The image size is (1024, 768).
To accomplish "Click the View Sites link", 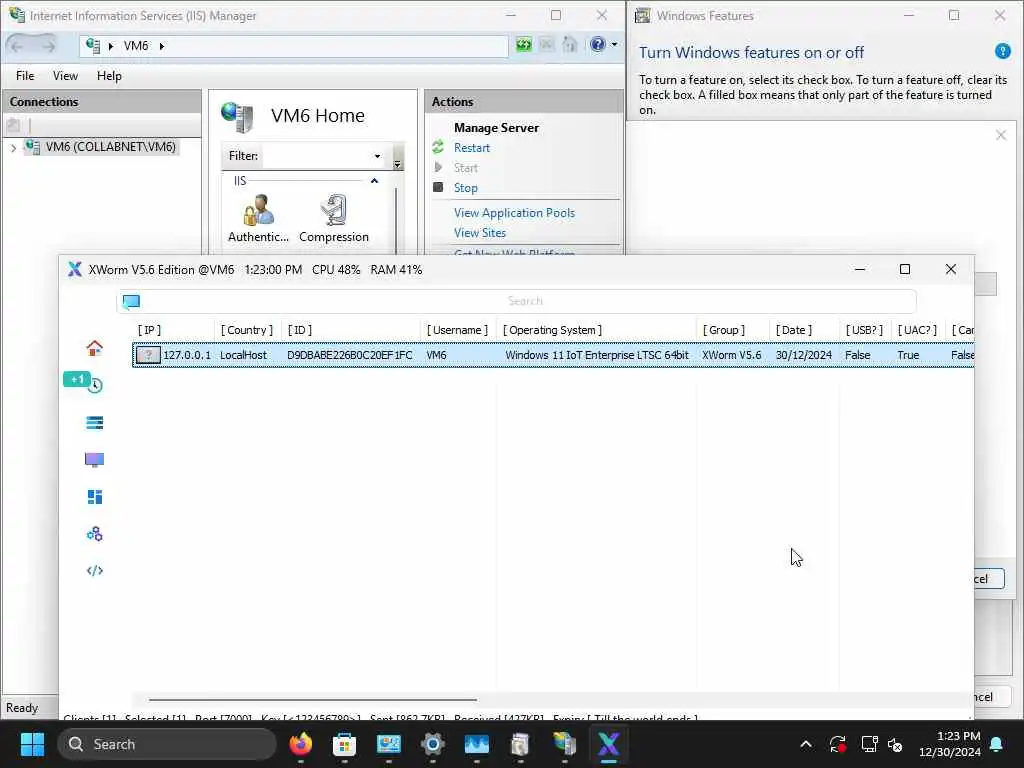I will (x=480, y=232).
